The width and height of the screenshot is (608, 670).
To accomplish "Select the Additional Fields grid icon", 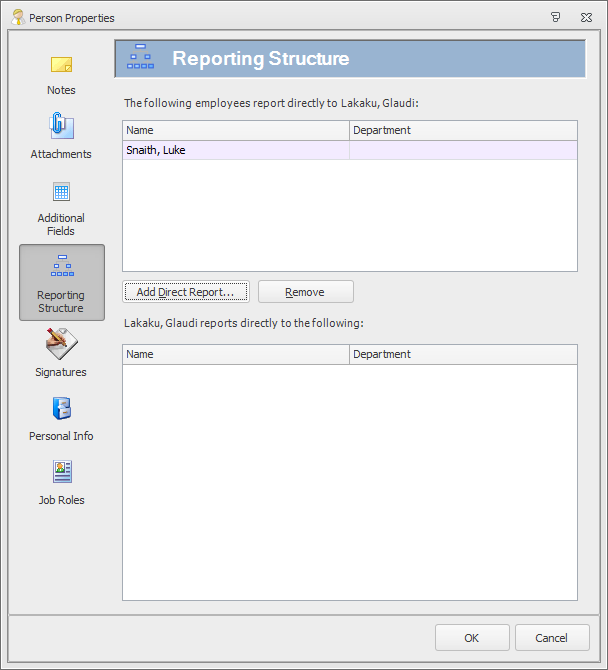I will click(x=62, y=191).
